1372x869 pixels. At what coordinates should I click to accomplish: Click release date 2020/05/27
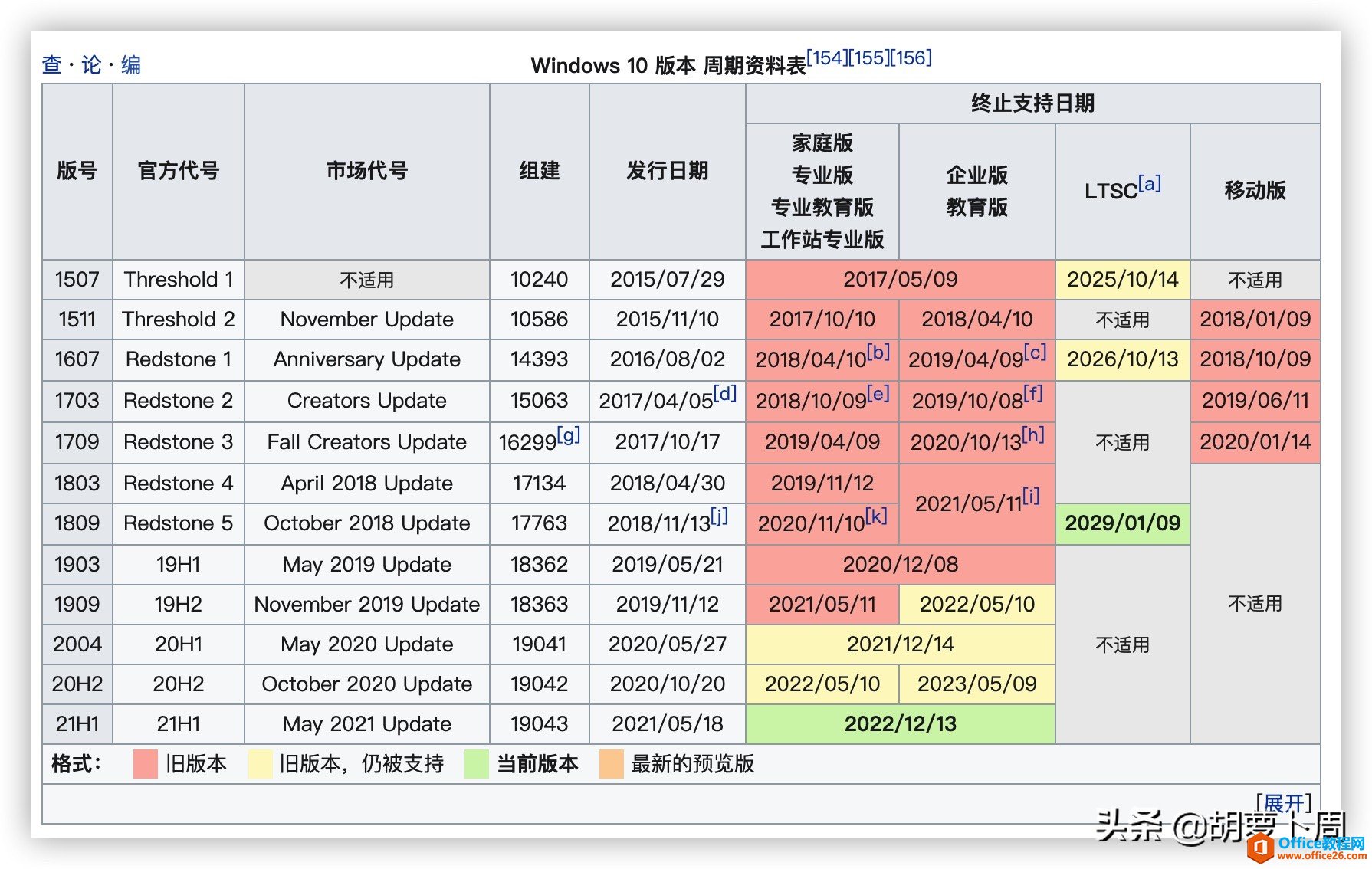(x=668, y=644)
